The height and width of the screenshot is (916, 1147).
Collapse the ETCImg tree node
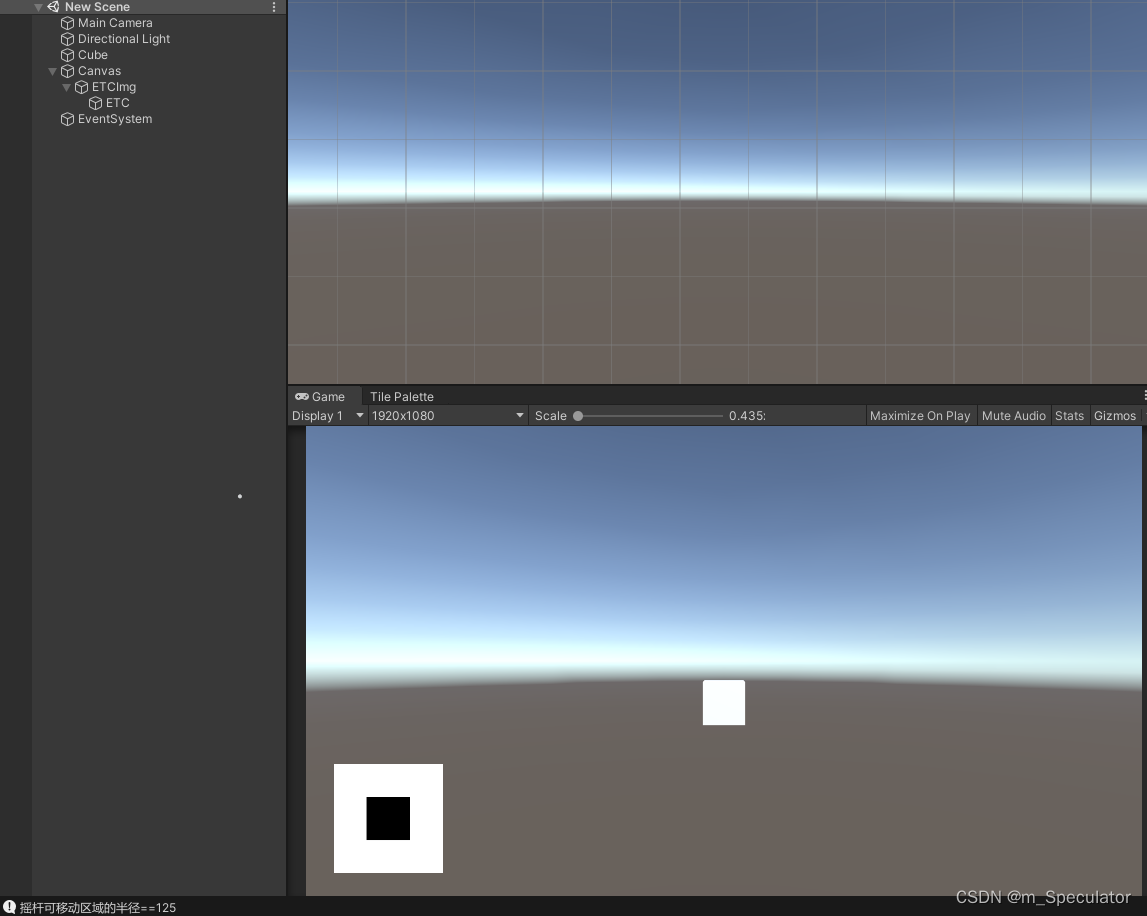click(x=66, y=88)
